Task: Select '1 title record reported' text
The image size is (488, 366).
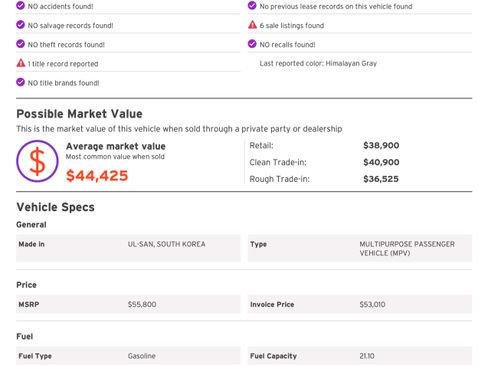Action: pos(63,64)
